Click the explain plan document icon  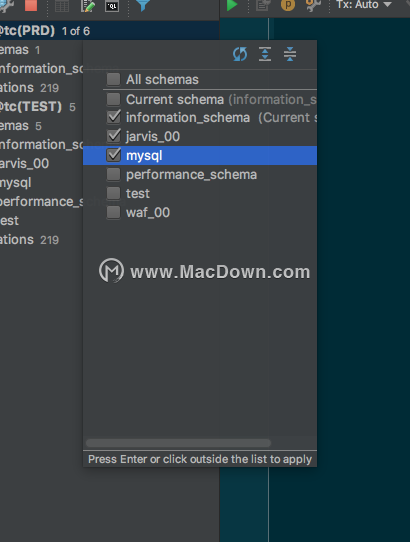coord(263,5)
